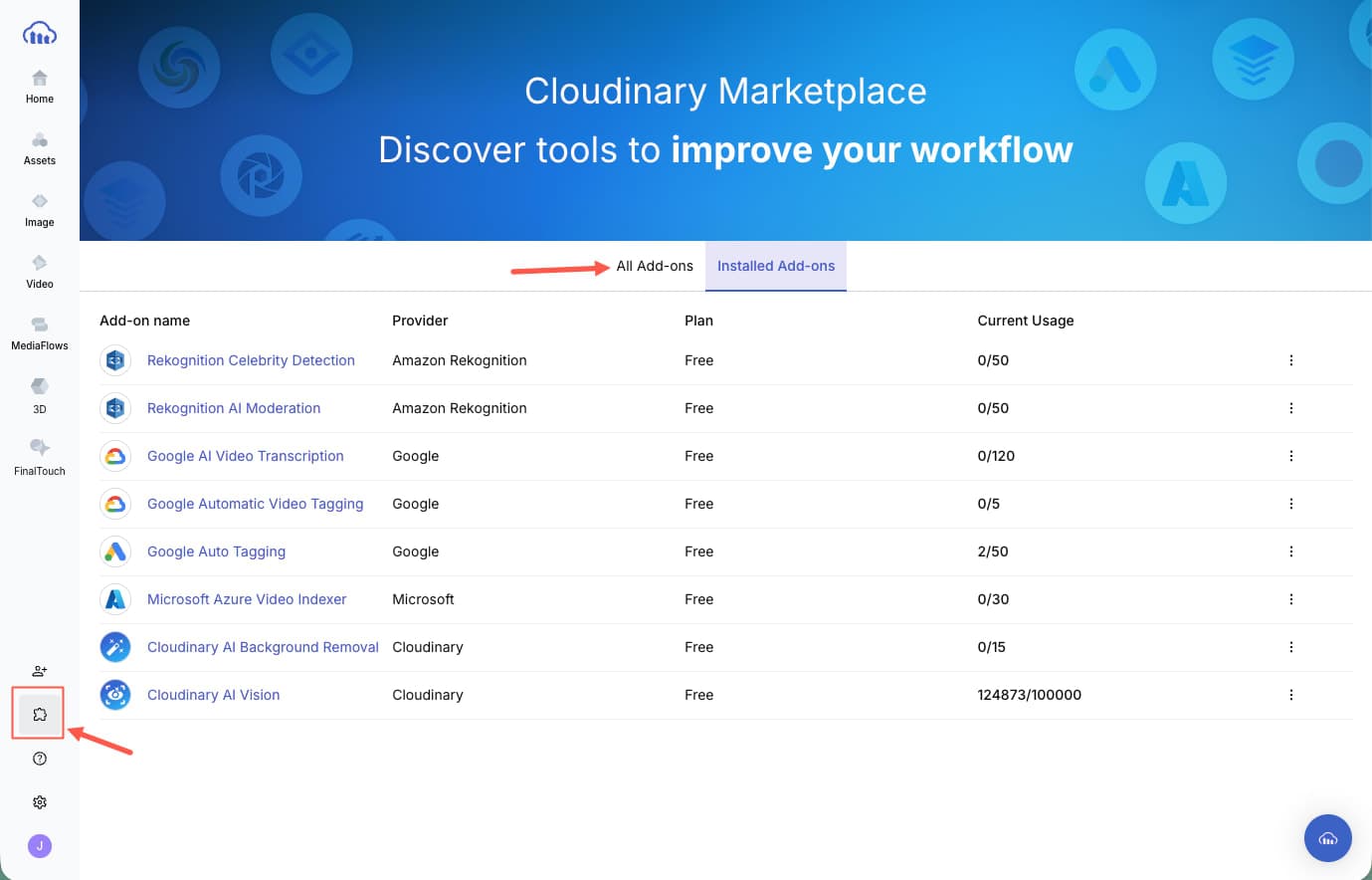This screenshot has height=880, width=1372.
Task: Click the Add-on name column header
Action: point(144,321)
